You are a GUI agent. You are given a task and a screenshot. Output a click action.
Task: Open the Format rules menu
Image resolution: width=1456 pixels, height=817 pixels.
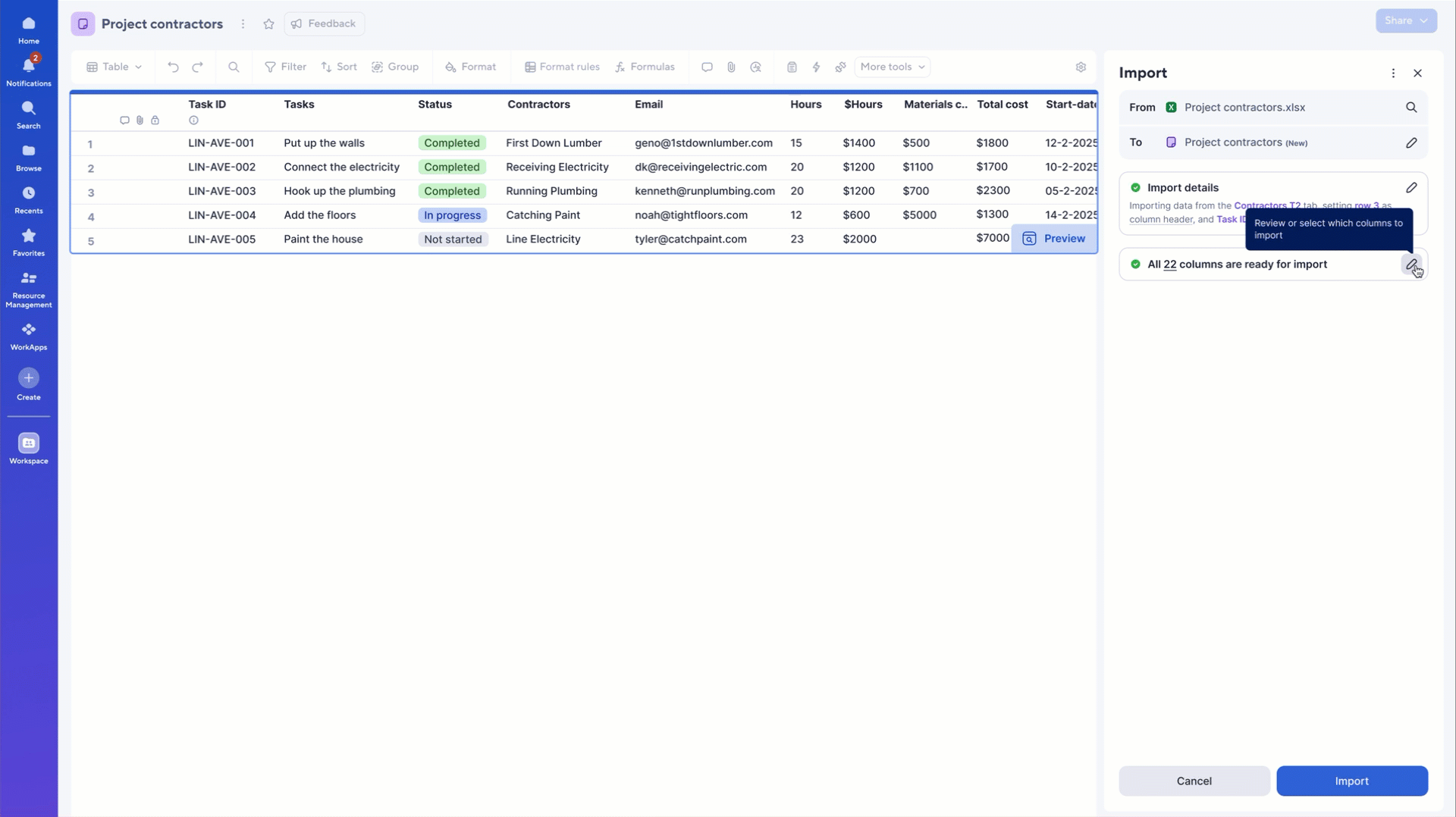click(x=562, y=67)
